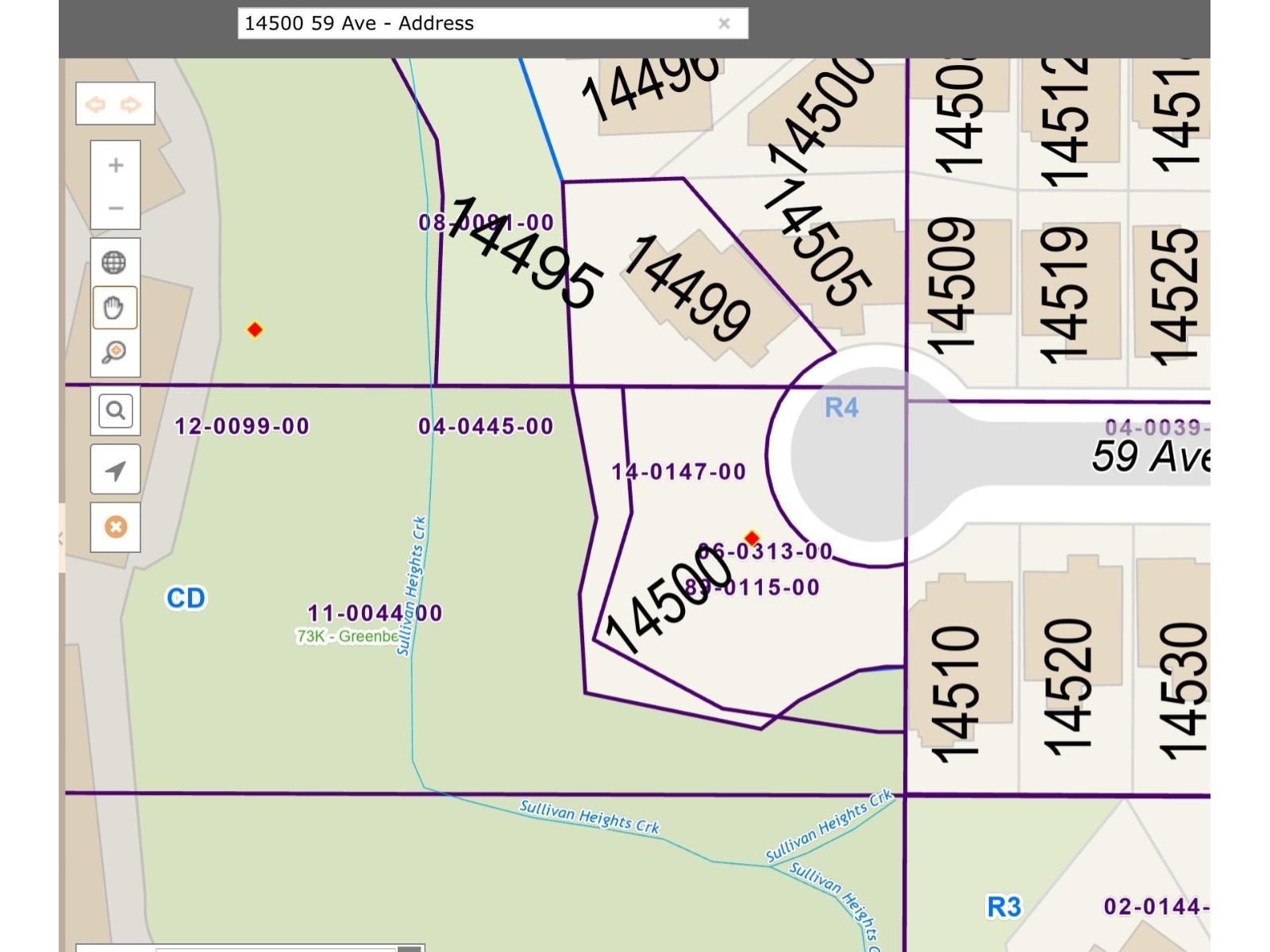Click the globe full extent icon
The width and height of the screenshot is (1270, 952).
(x=114, y=262)
